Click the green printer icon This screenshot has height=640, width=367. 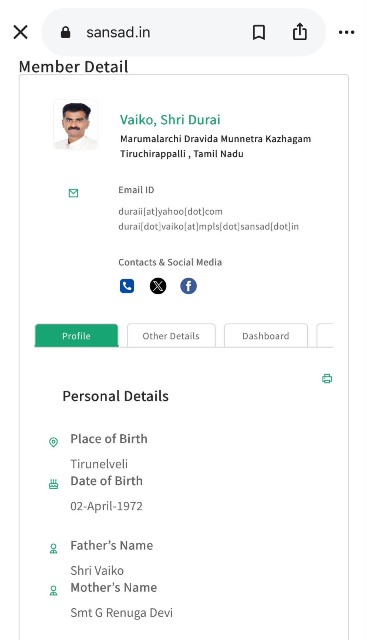pyautogui.click(x=327, y=378)
